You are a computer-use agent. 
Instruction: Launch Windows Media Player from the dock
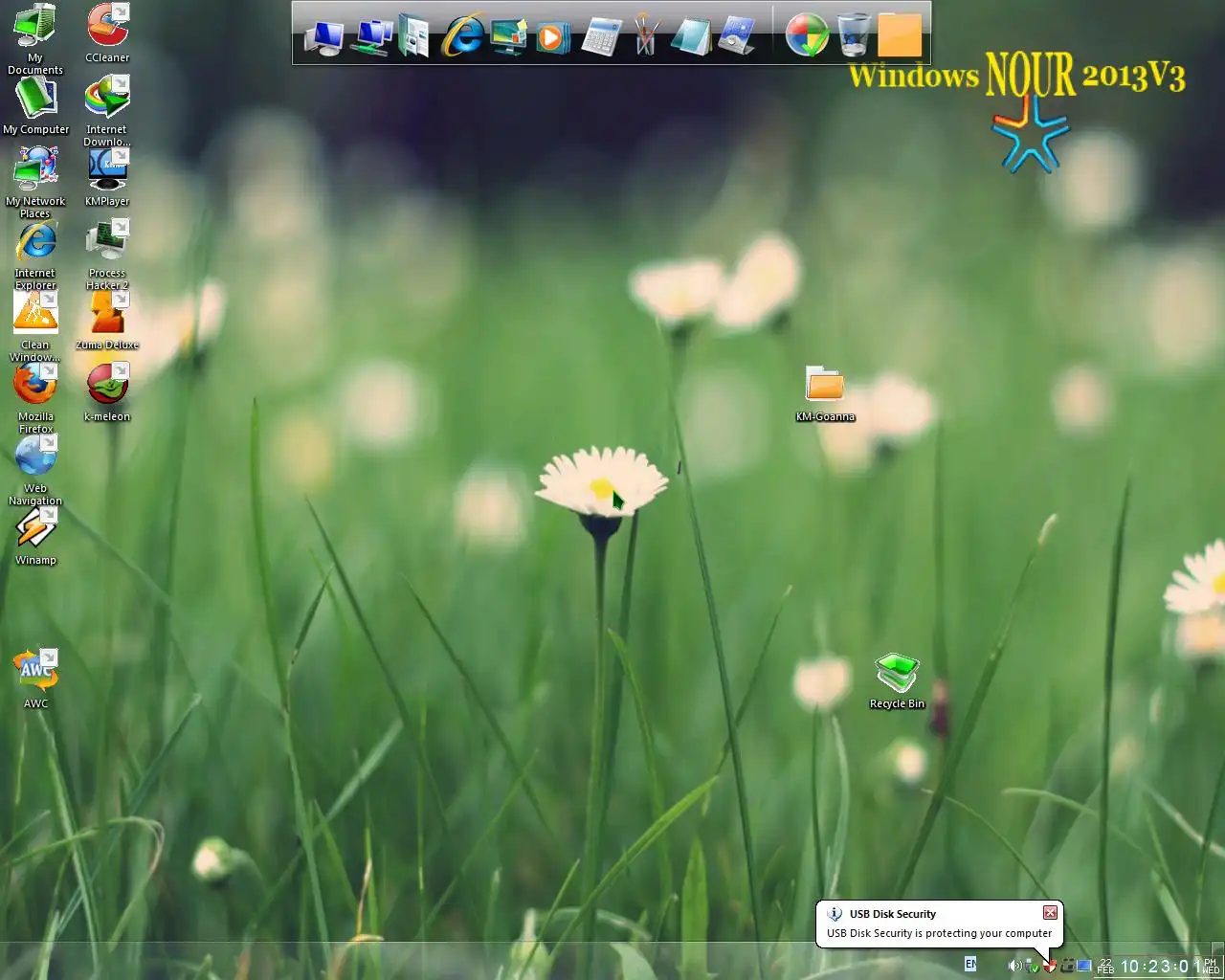552,36
